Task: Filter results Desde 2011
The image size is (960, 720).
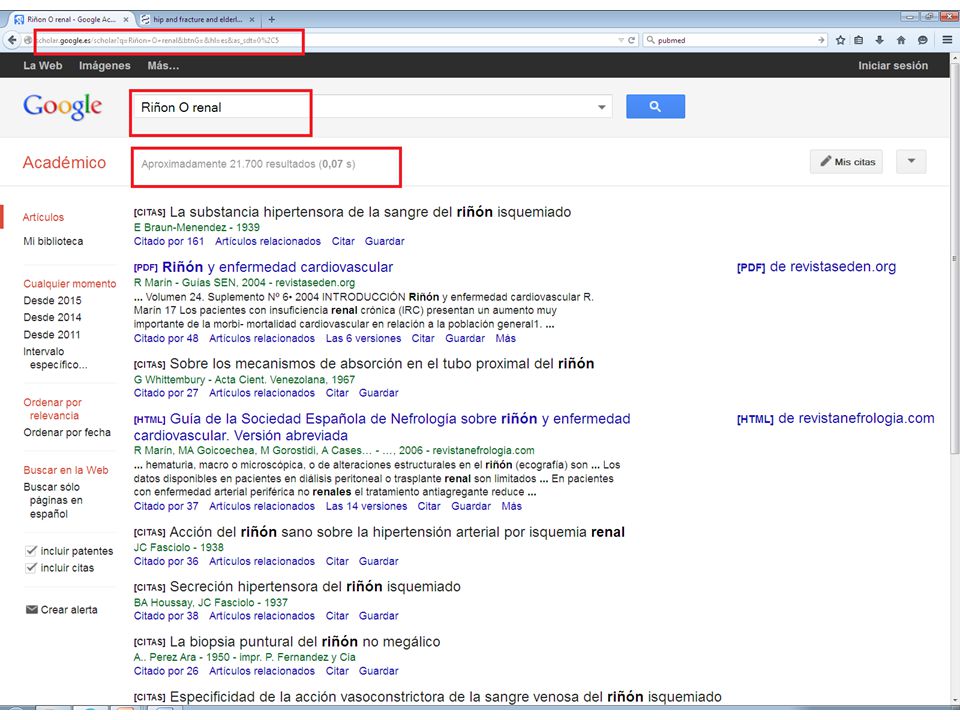Action: [52, 334]
